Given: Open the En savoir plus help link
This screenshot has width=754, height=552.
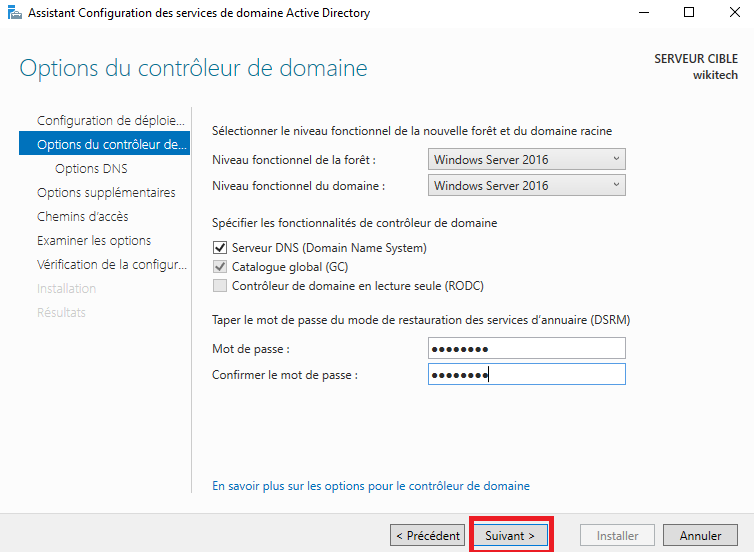Looking at the screenshot, I should tap(371, 486).
